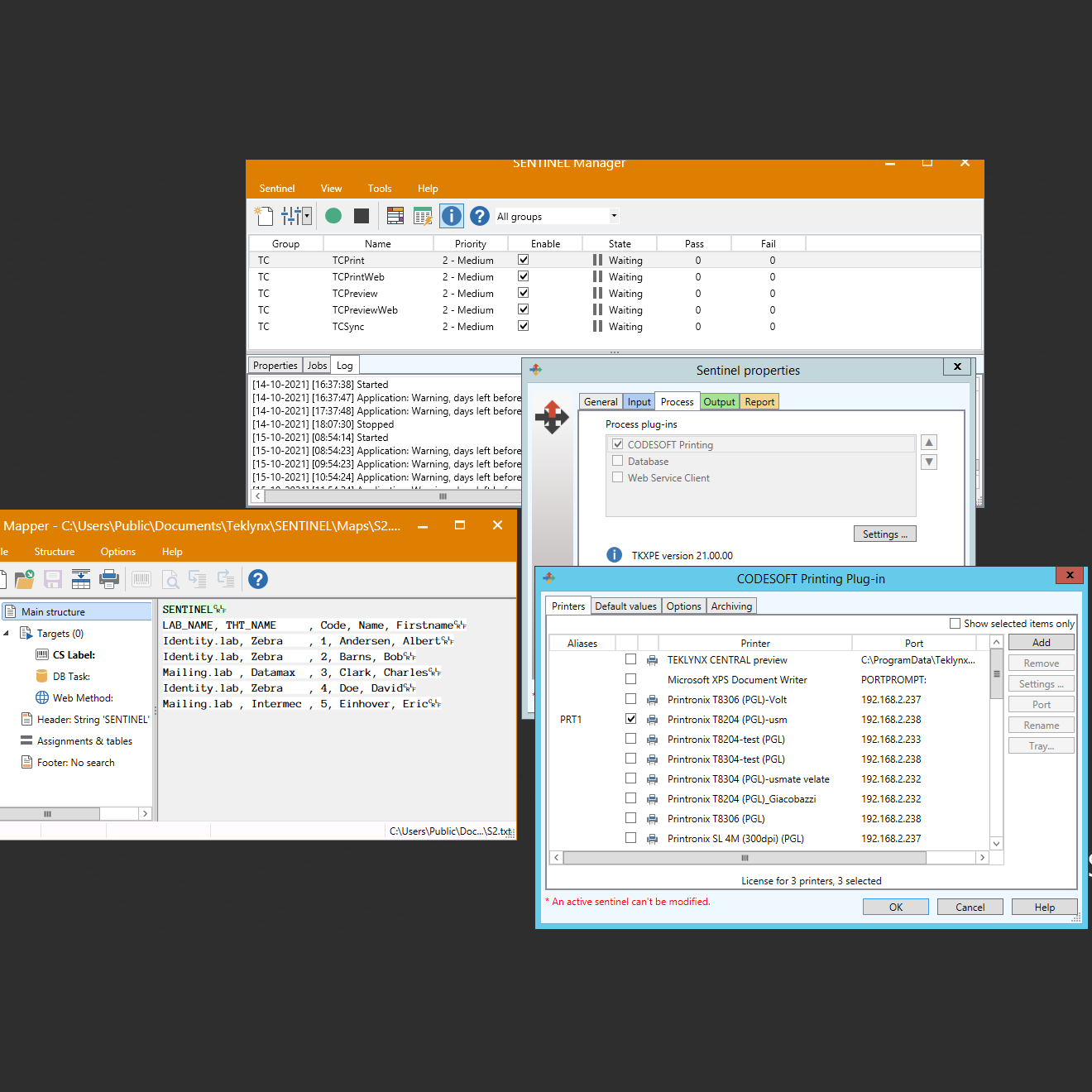Open help from the Sentinel Manager toolbar

pos(480,216)
